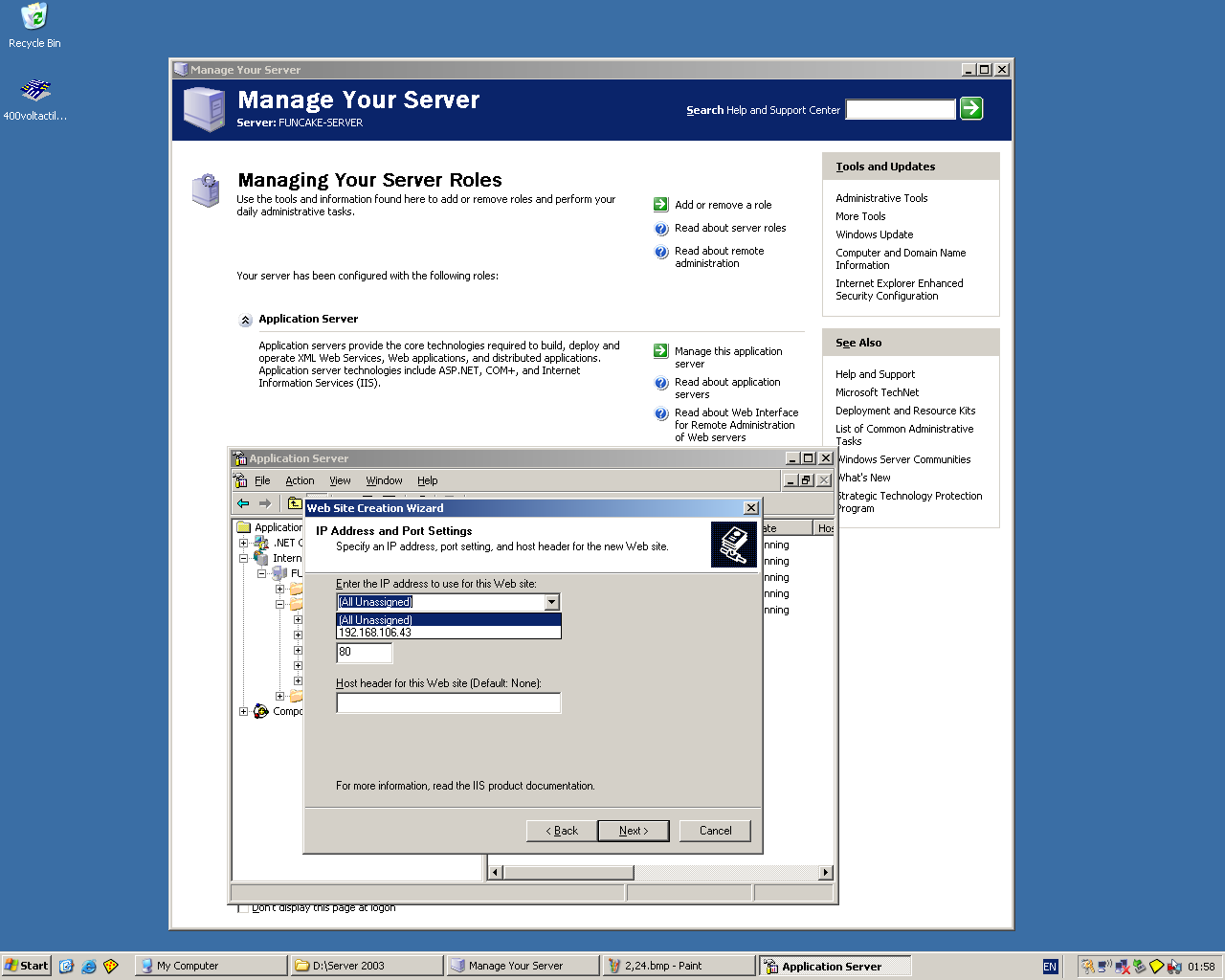Switch to D:\Server 2003 taskbar button

tap(367, 966)
